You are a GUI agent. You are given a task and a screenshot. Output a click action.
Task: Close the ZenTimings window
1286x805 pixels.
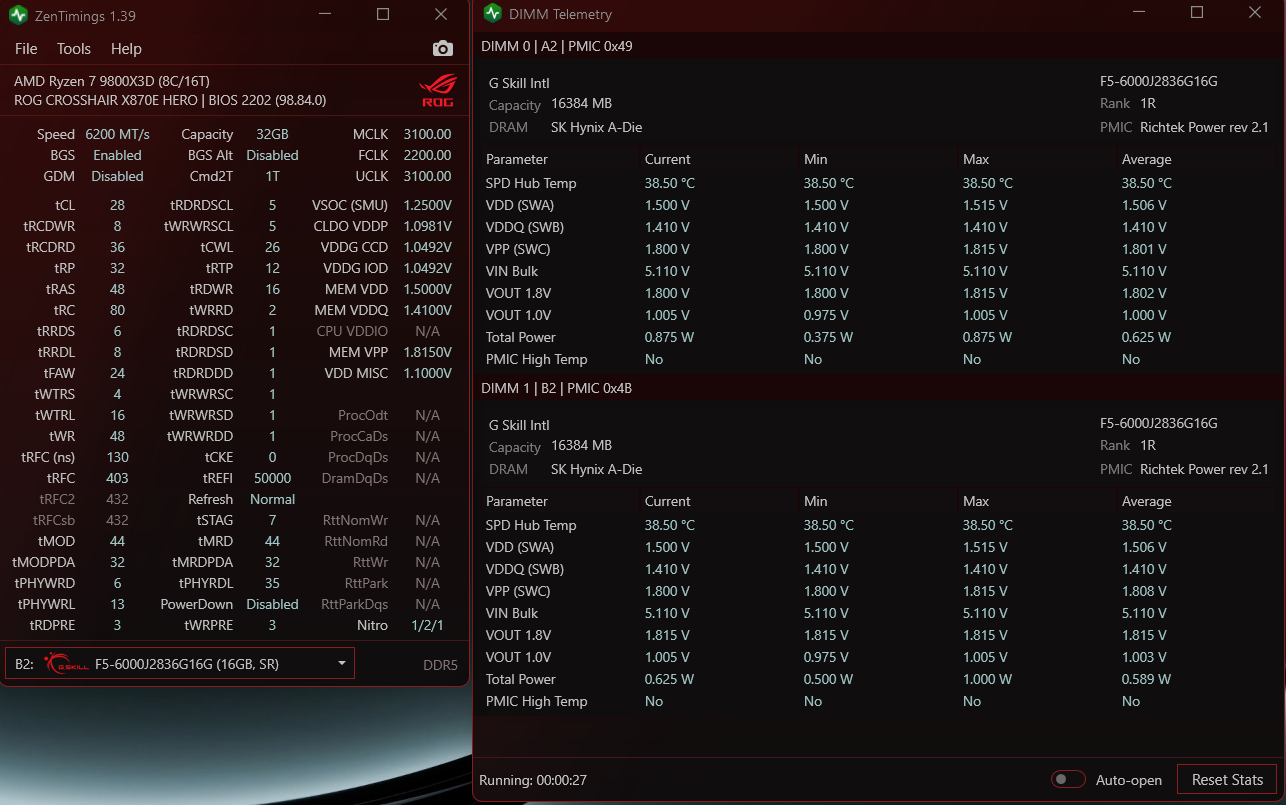coord(441,14)
